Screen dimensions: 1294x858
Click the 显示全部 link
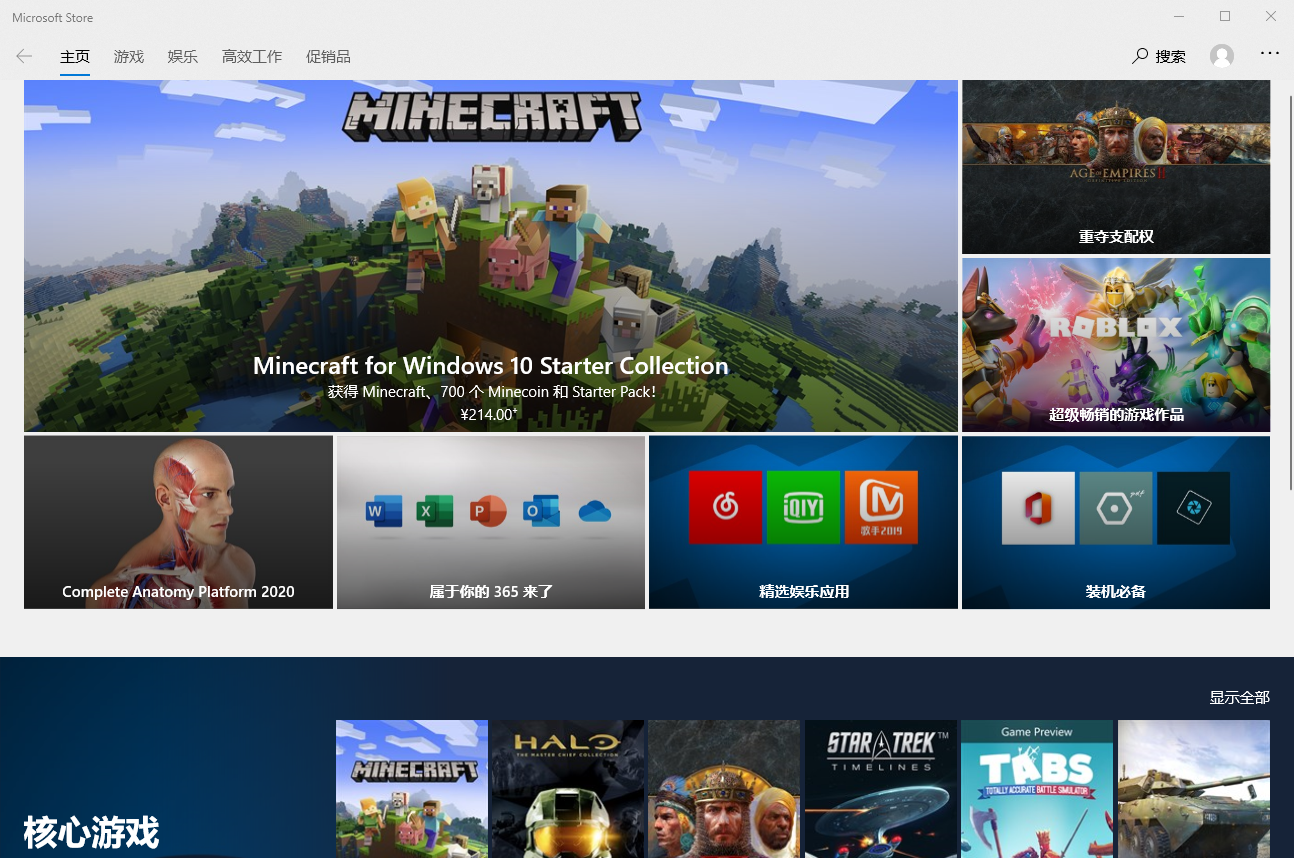(x=1239, y=697)
